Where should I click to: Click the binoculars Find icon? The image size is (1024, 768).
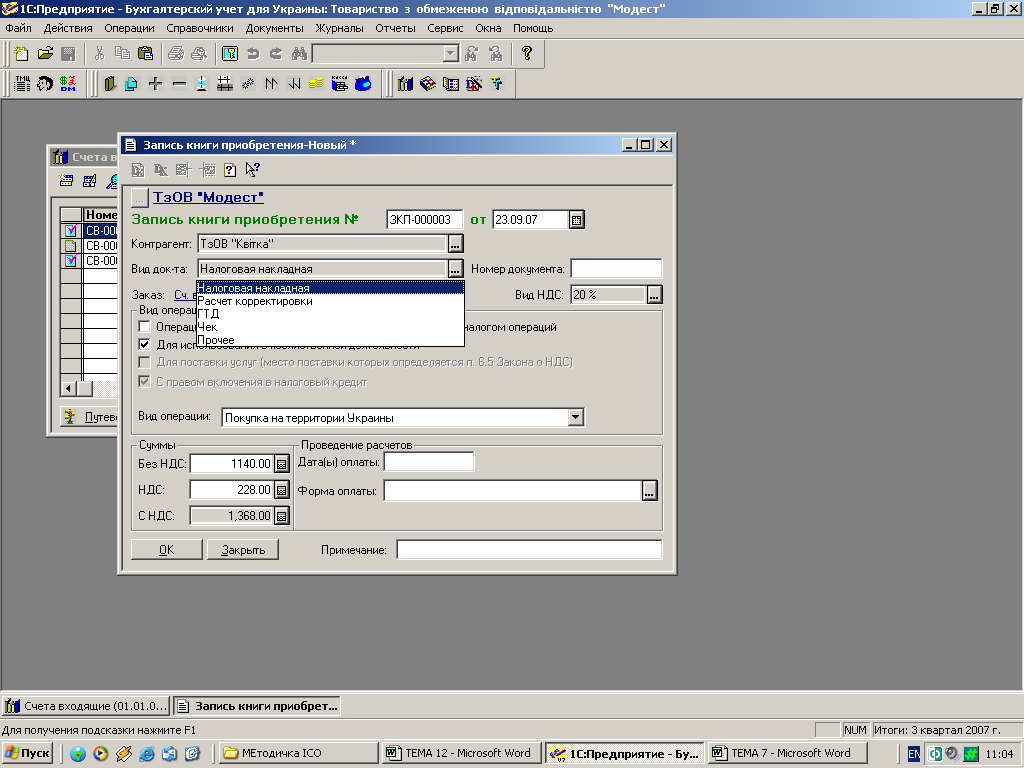(x=299, y=54)
